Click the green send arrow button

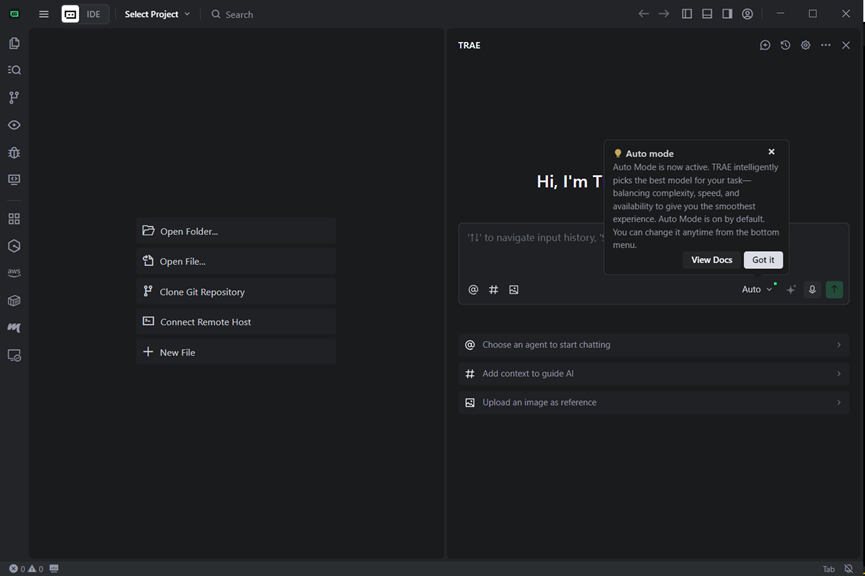click(x=834, y=290)
